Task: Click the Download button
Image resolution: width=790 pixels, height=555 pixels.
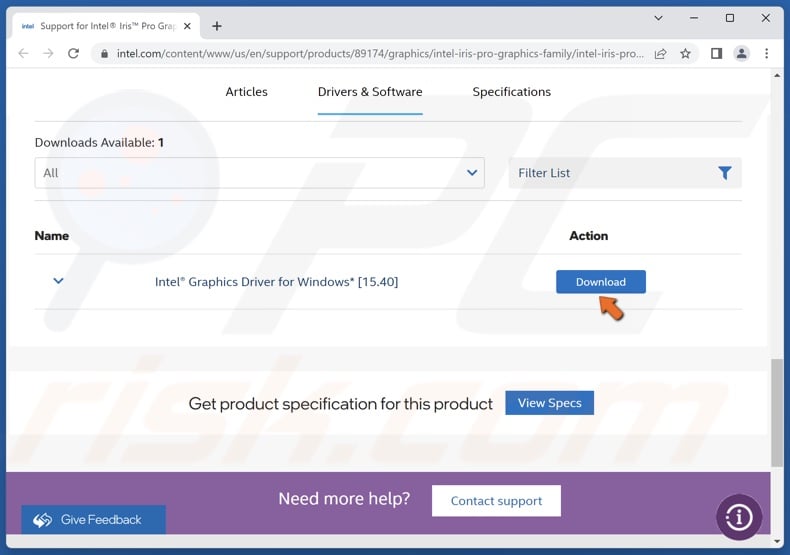Action: 601,282
